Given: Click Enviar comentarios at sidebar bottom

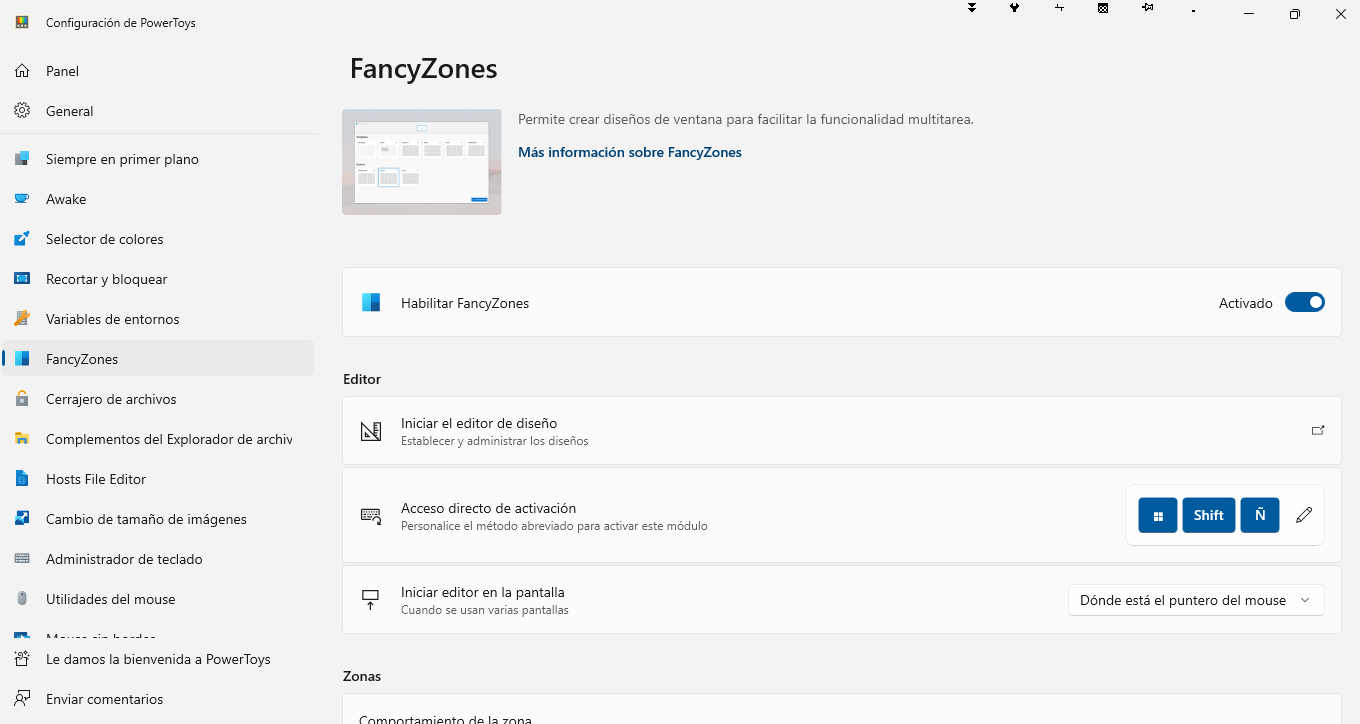Looking at the screenshot, I should point(104,699).
